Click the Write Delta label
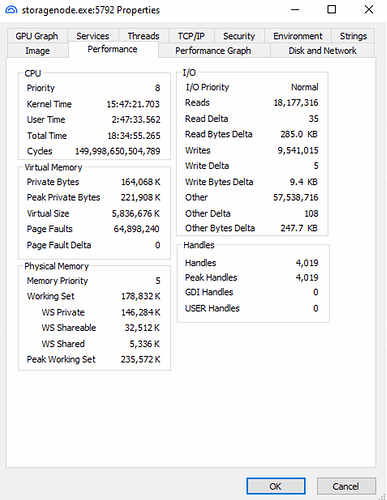The image size is (387, 500). click(x=207, y=166)
